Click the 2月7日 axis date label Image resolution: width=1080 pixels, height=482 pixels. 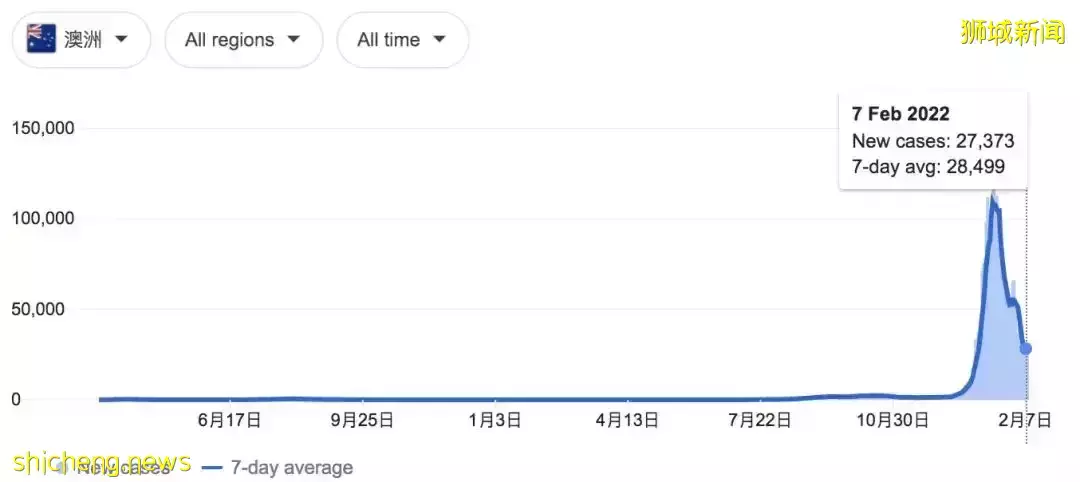pos(1026,420)
